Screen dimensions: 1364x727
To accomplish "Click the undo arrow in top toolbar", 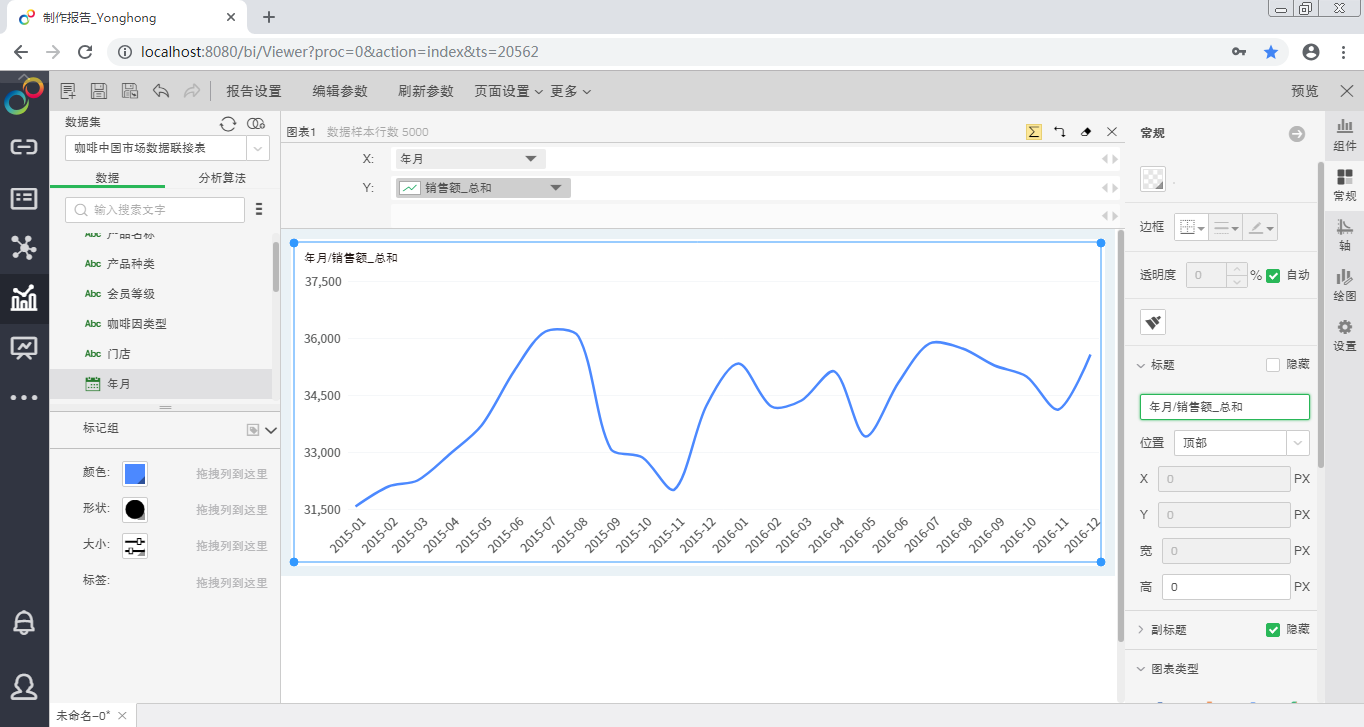I will (161, 91).
